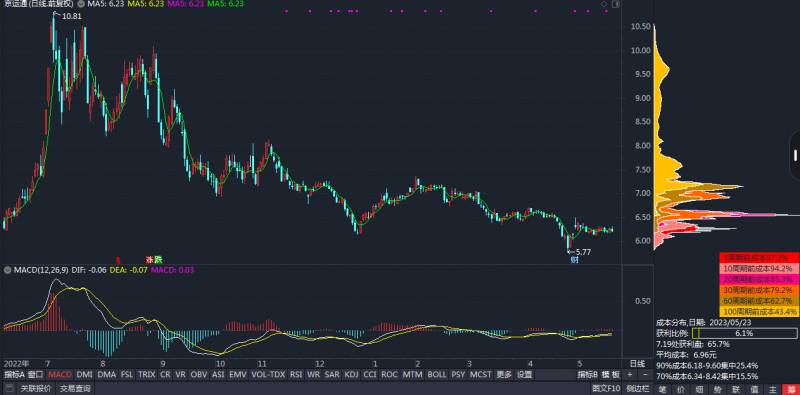Switch to OBV indicator
Screen dimensions: 800x395
pos(198,375)
